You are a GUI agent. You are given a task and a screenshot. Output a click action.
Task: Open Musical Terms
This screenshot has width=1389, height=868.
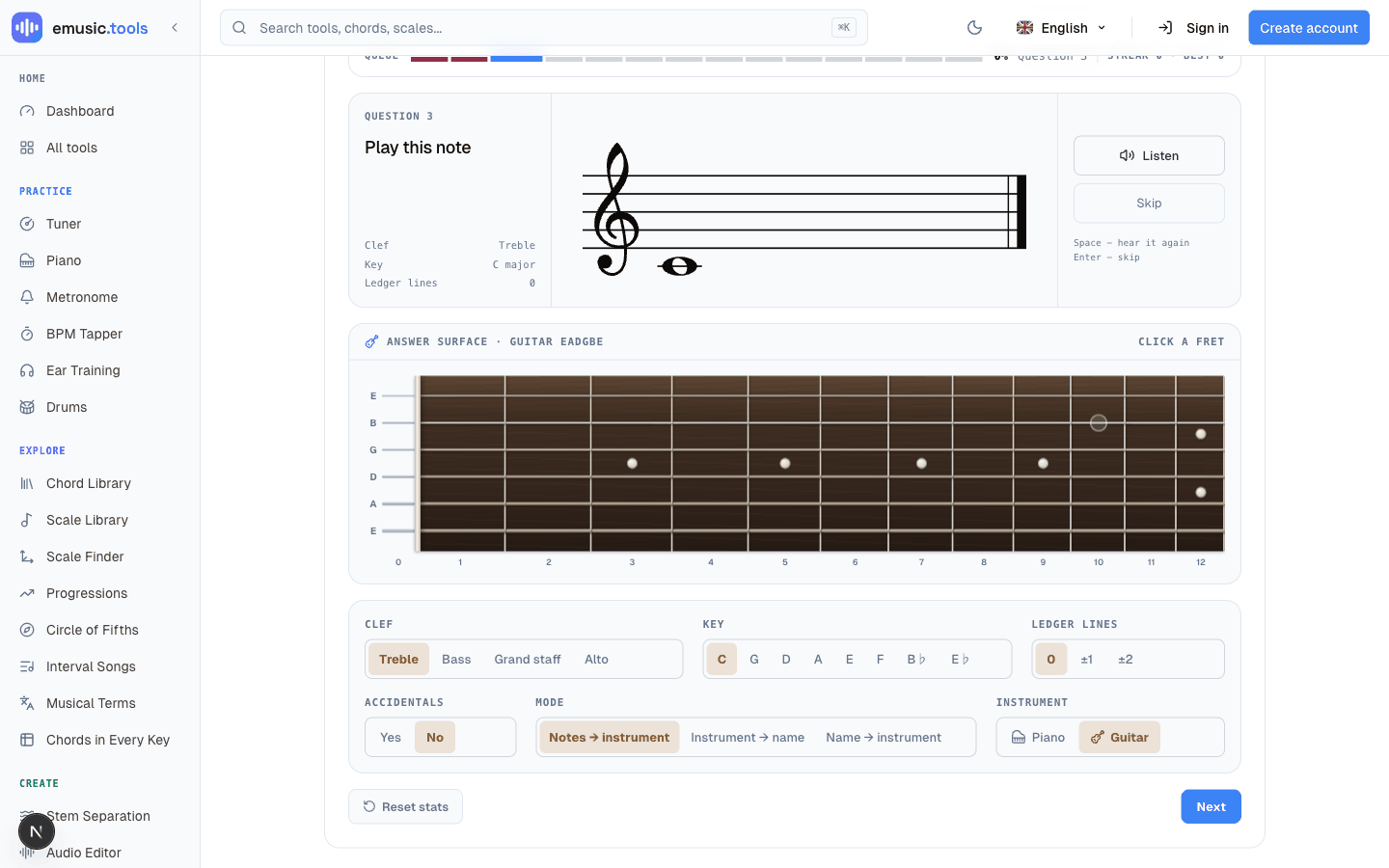point(100,703)
